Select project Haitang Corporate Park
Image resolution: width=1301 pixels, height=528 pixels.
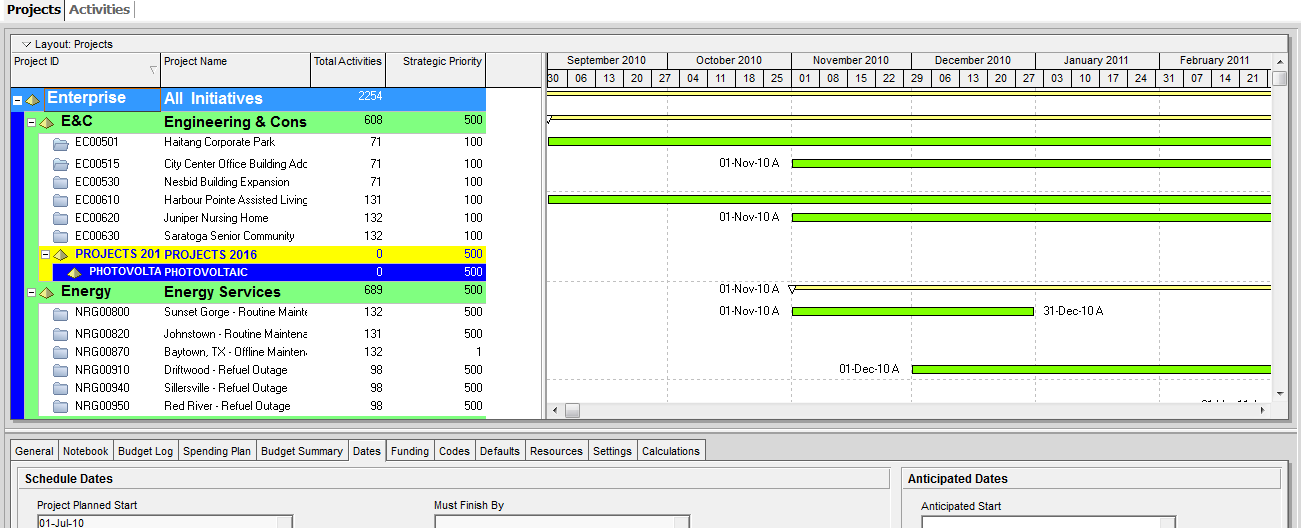click(x=219, y=142)
